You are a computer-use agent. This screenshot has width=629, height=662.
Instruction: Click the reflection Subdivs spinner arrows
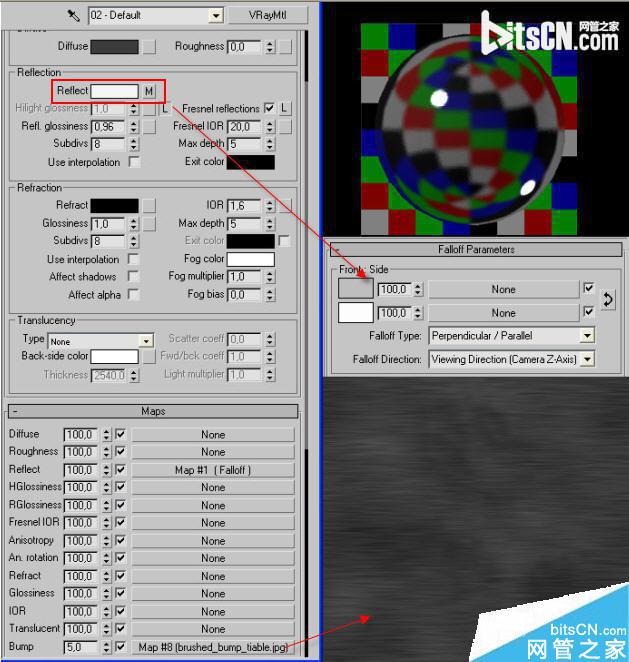pos(133,144)
